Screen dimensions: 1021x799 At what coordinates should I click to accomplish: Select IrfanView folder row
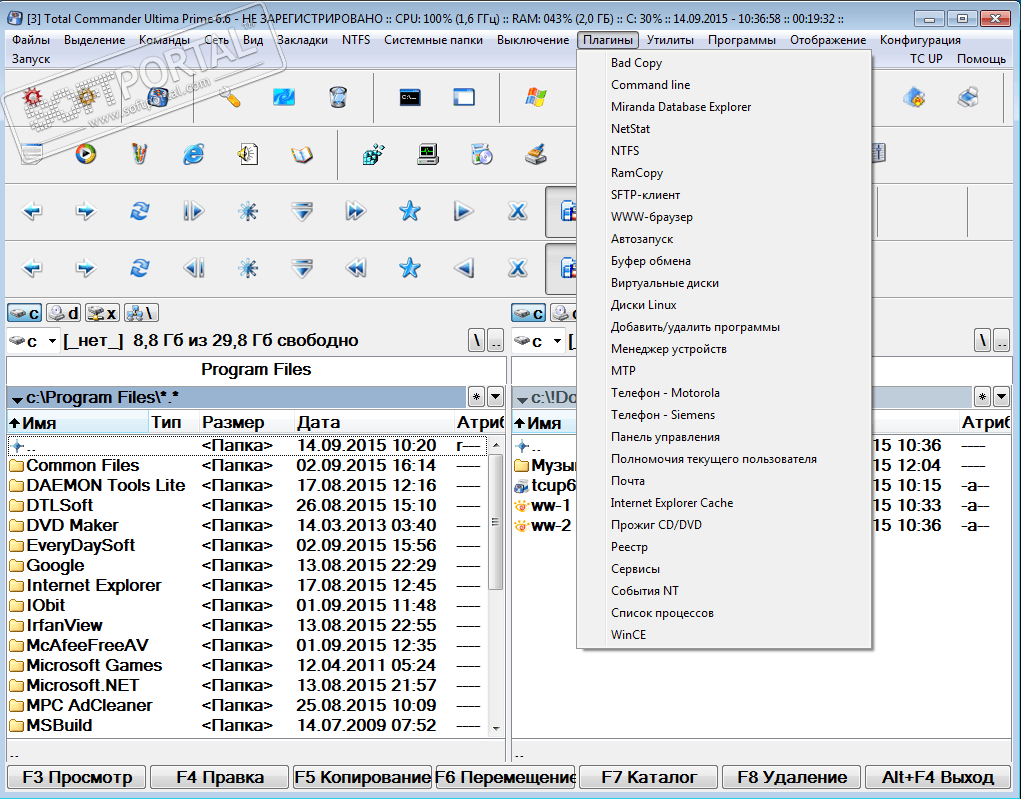(247, 626)
